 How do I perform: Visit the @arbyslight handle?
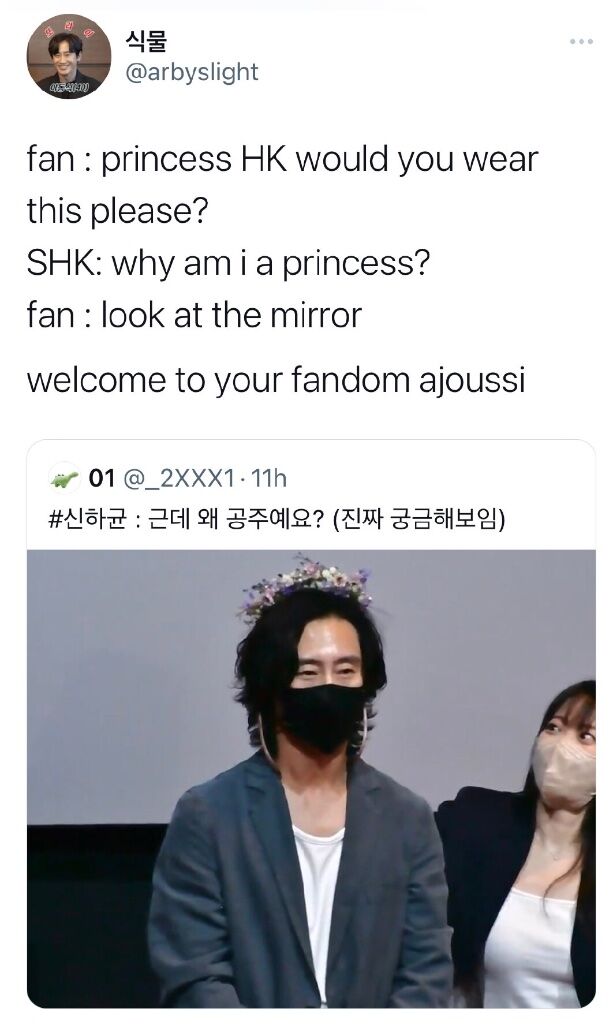tap(192, 72)
